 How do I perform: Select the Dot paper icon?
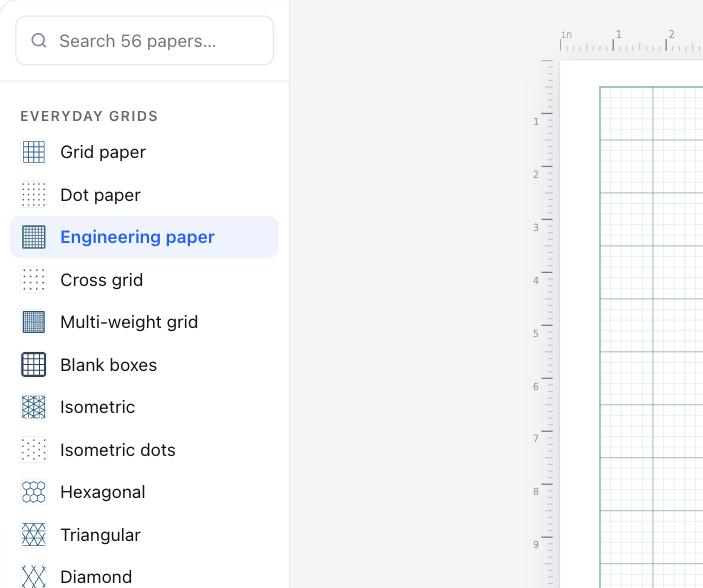pos(34,195)
